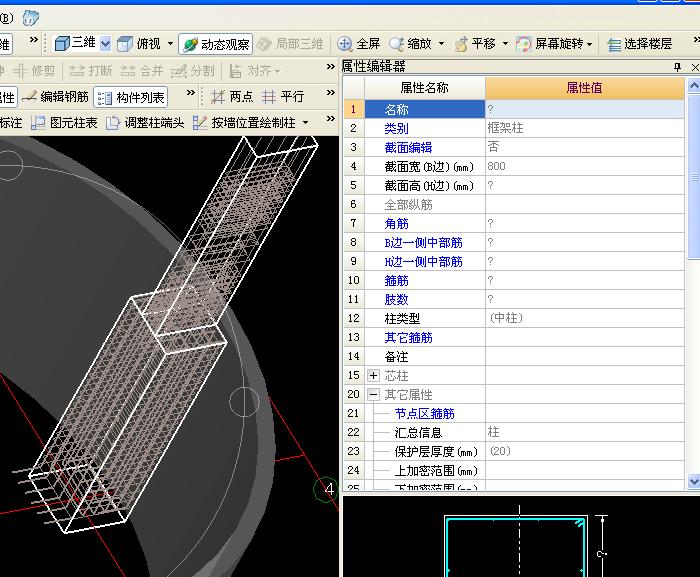
Task: Click the 编辑钢筋 edit rebar button
Action: 55,96
